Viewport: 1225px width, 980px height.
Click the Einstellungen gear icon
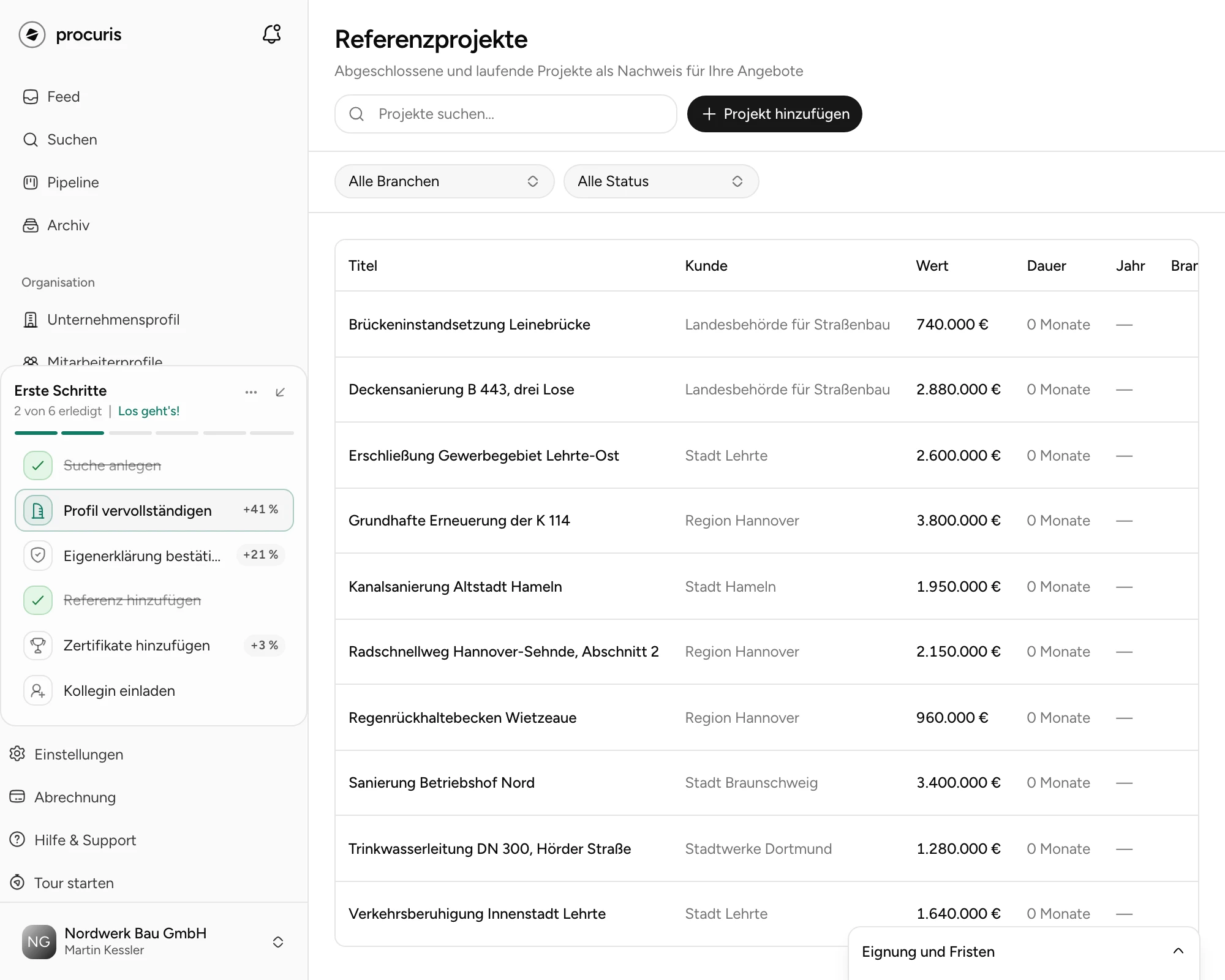[x=18, y=754]
